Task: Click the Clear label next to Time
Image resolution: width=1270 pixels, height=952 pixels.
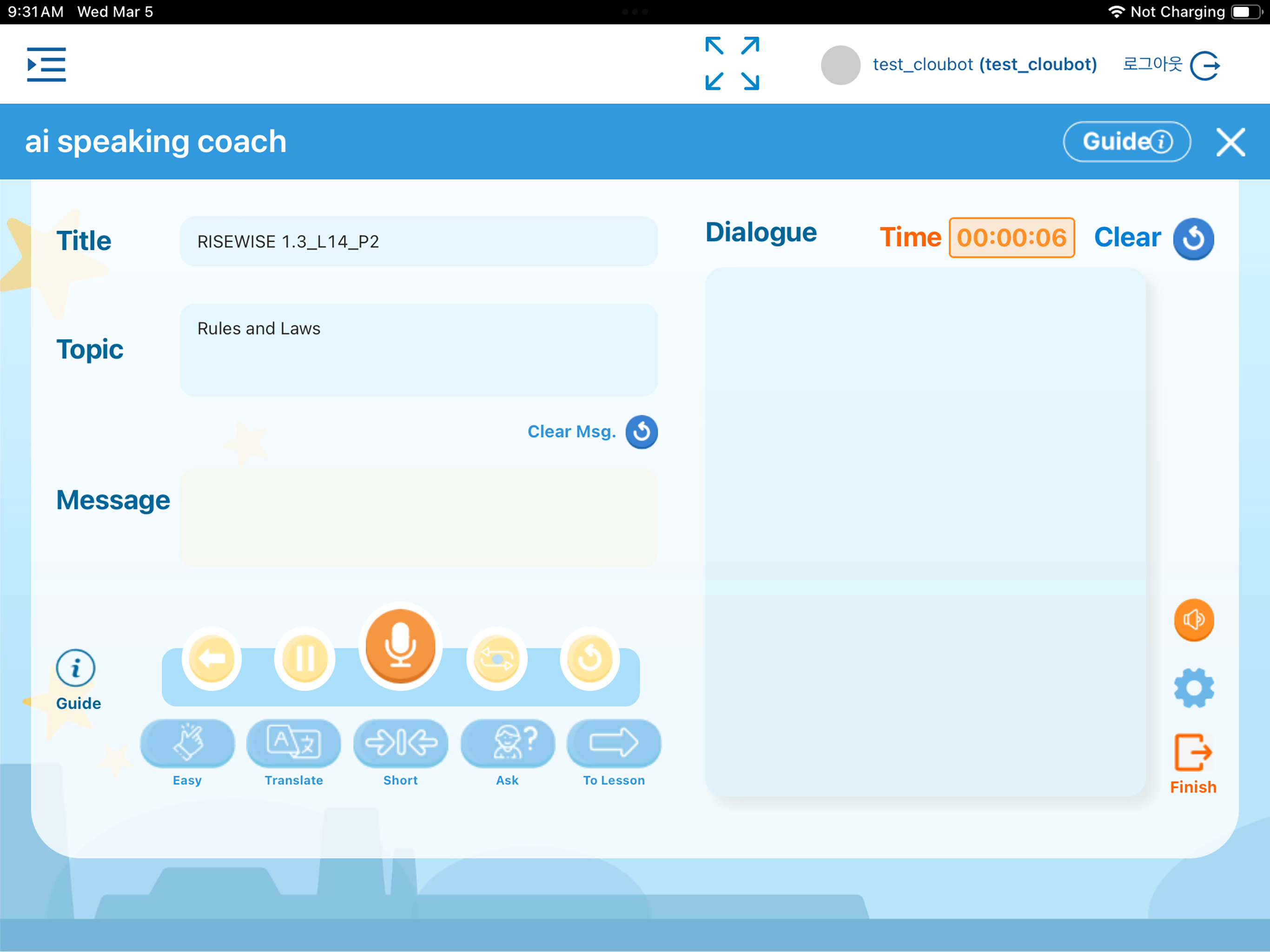Action: tap(1127, 237)
